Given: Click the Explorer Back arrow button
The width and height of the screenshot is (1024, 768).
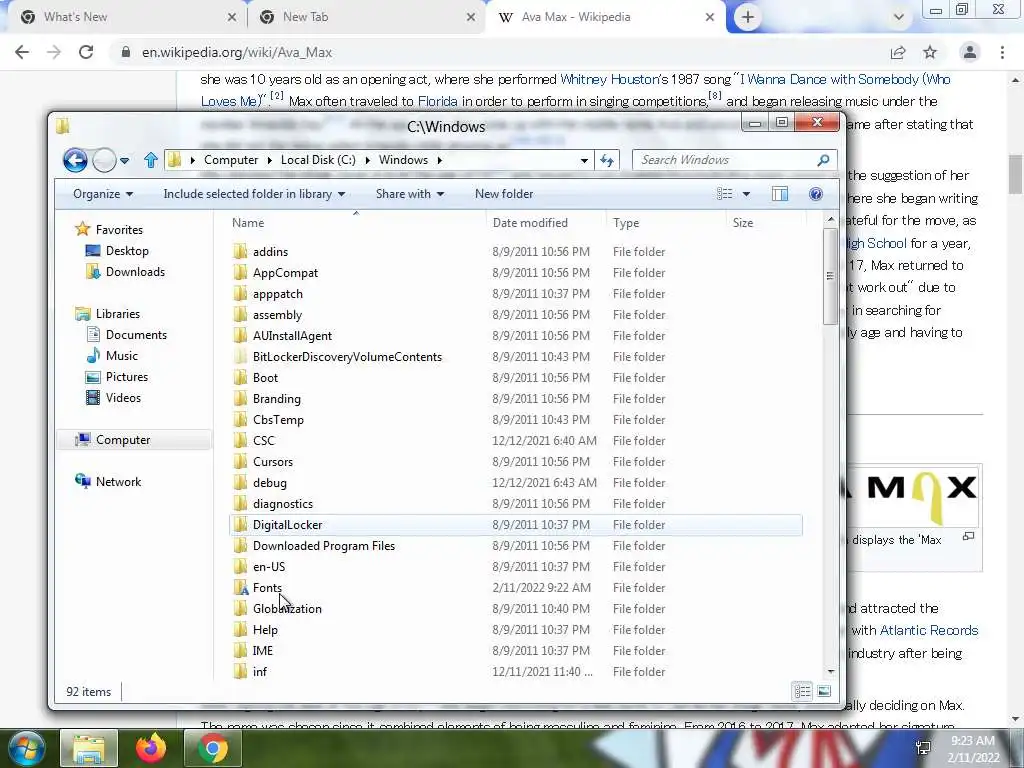Looking at the screenshot, I should coord(75,160).
